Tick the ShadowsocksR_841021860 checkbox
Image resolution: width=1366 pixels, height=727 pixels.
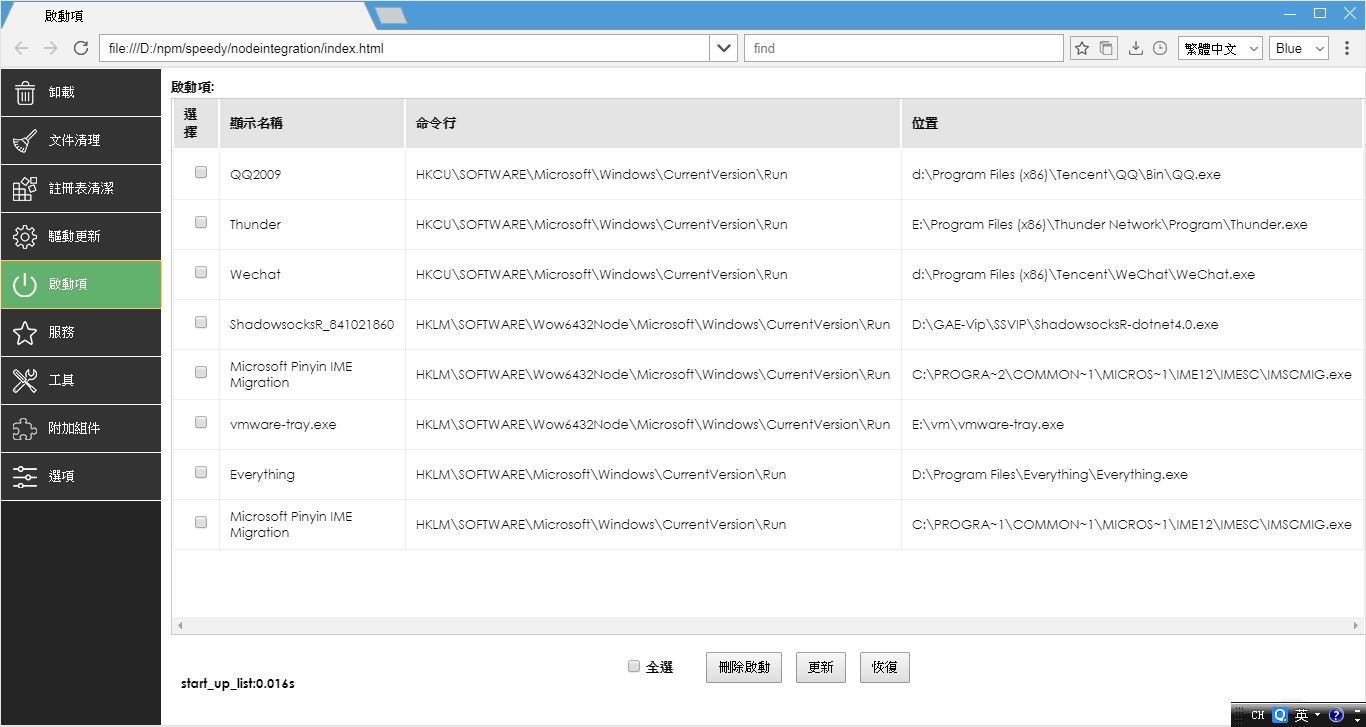point(201,322)
